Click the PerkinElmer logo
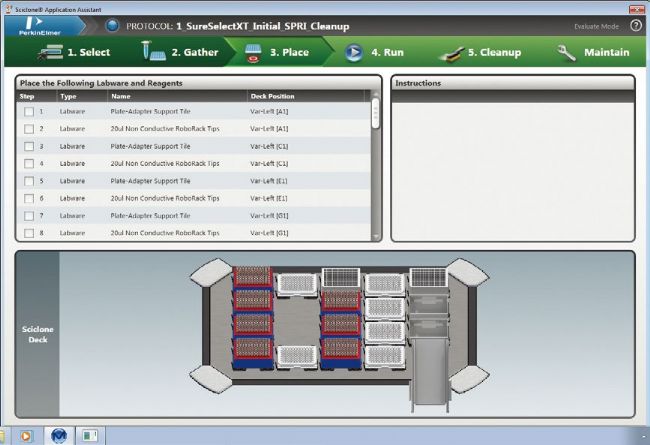The image size is (650, 445). click(x=39, y=26)
